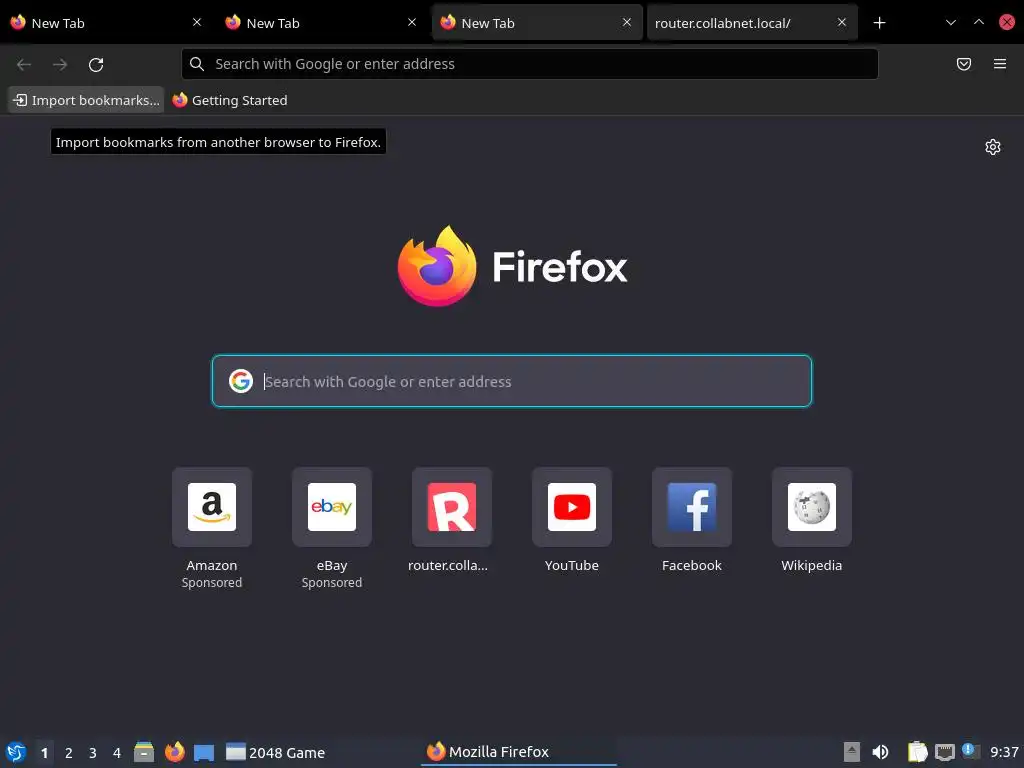The image size is (1024, 768).
Task: Open the Wikipedia shortcut tile
Action: pos(812,507)
